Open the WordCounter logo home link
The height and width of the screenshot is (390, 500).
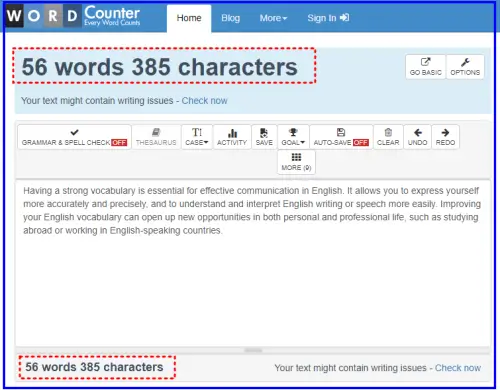[x=73, y=16]
